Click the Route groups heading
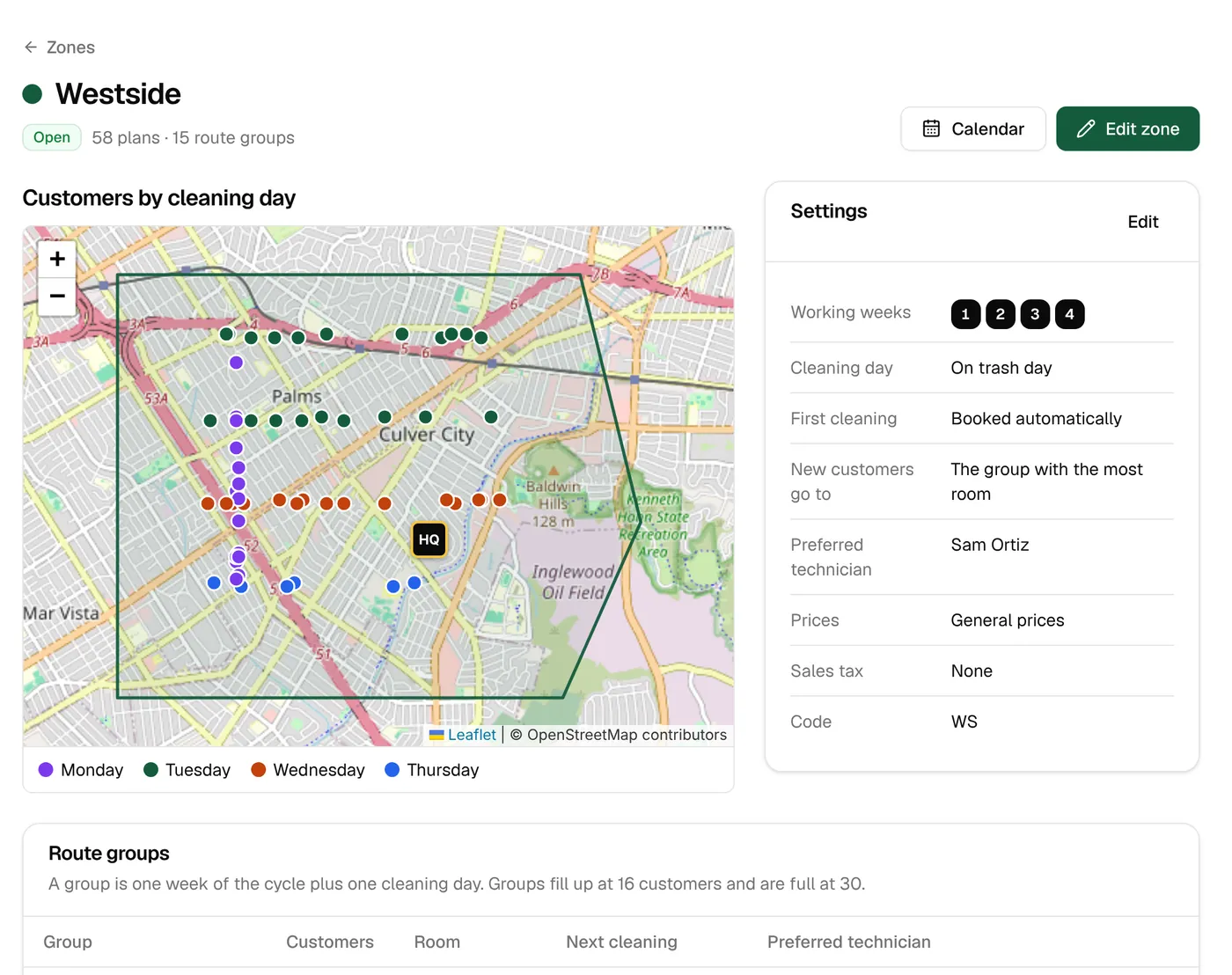The image size is (1232, 975). click(x=109, y=854)
